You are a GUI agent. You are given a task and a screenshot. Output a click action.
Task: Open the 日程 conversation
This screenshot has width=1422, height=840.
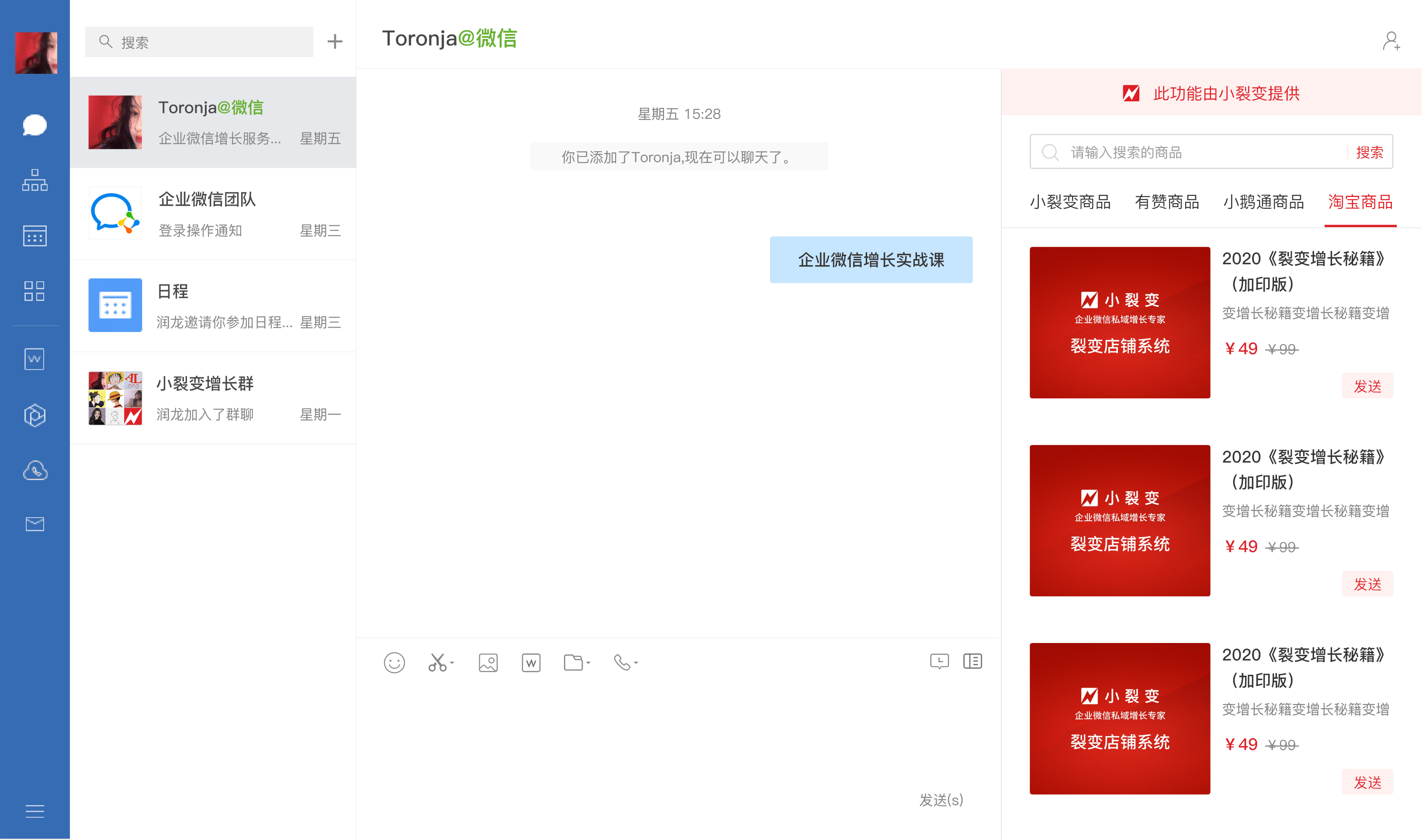click(213, 306)
